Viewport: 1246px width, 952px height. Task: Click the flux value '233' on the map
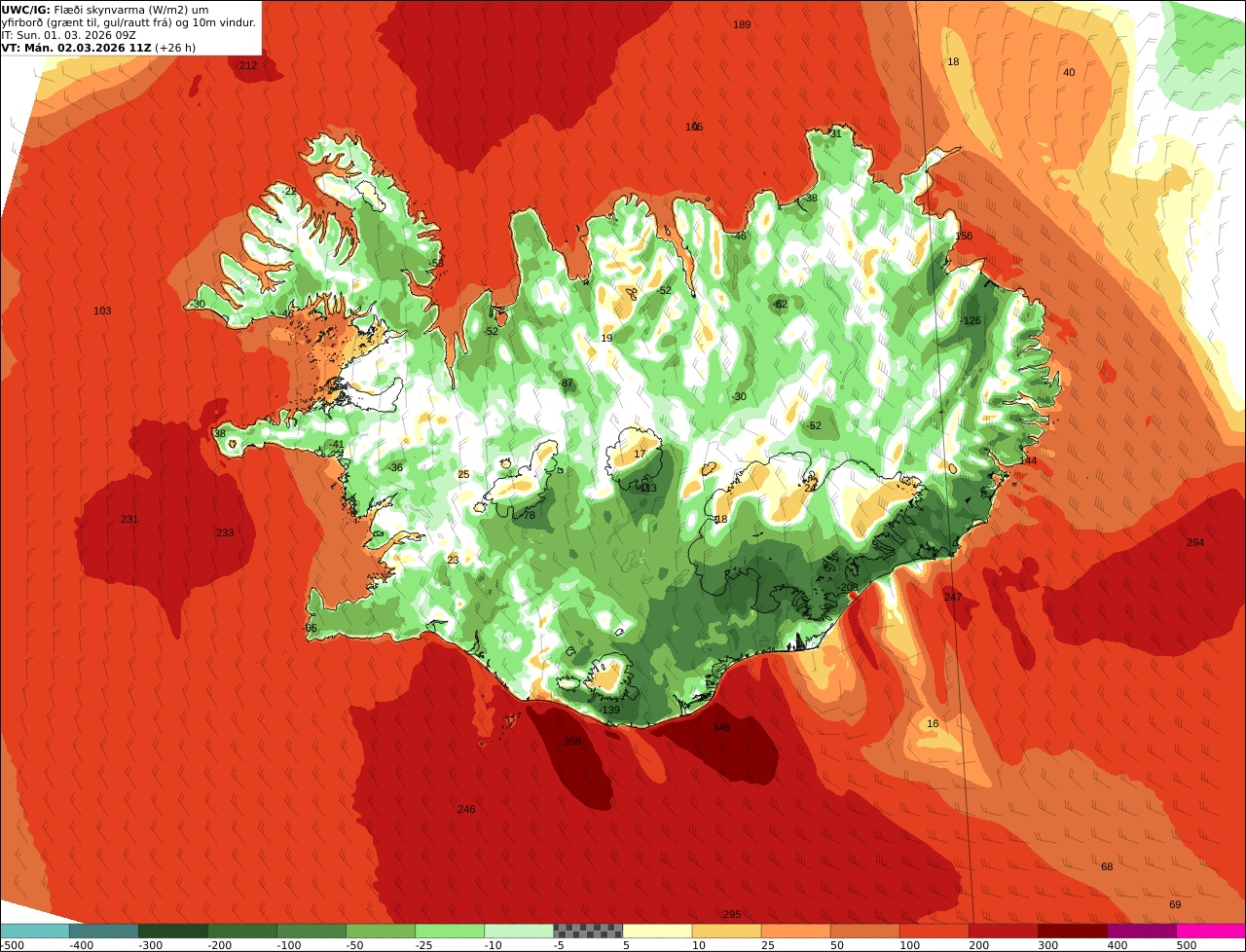click(x=225, y=532)
